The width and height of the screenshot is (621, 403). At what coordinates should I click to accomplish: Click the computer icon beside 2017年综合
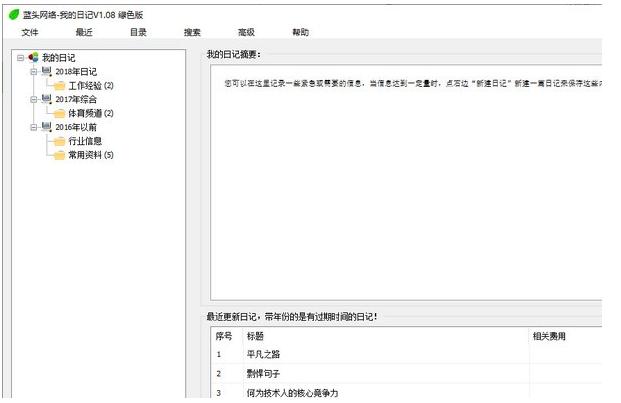click(47, 99)
